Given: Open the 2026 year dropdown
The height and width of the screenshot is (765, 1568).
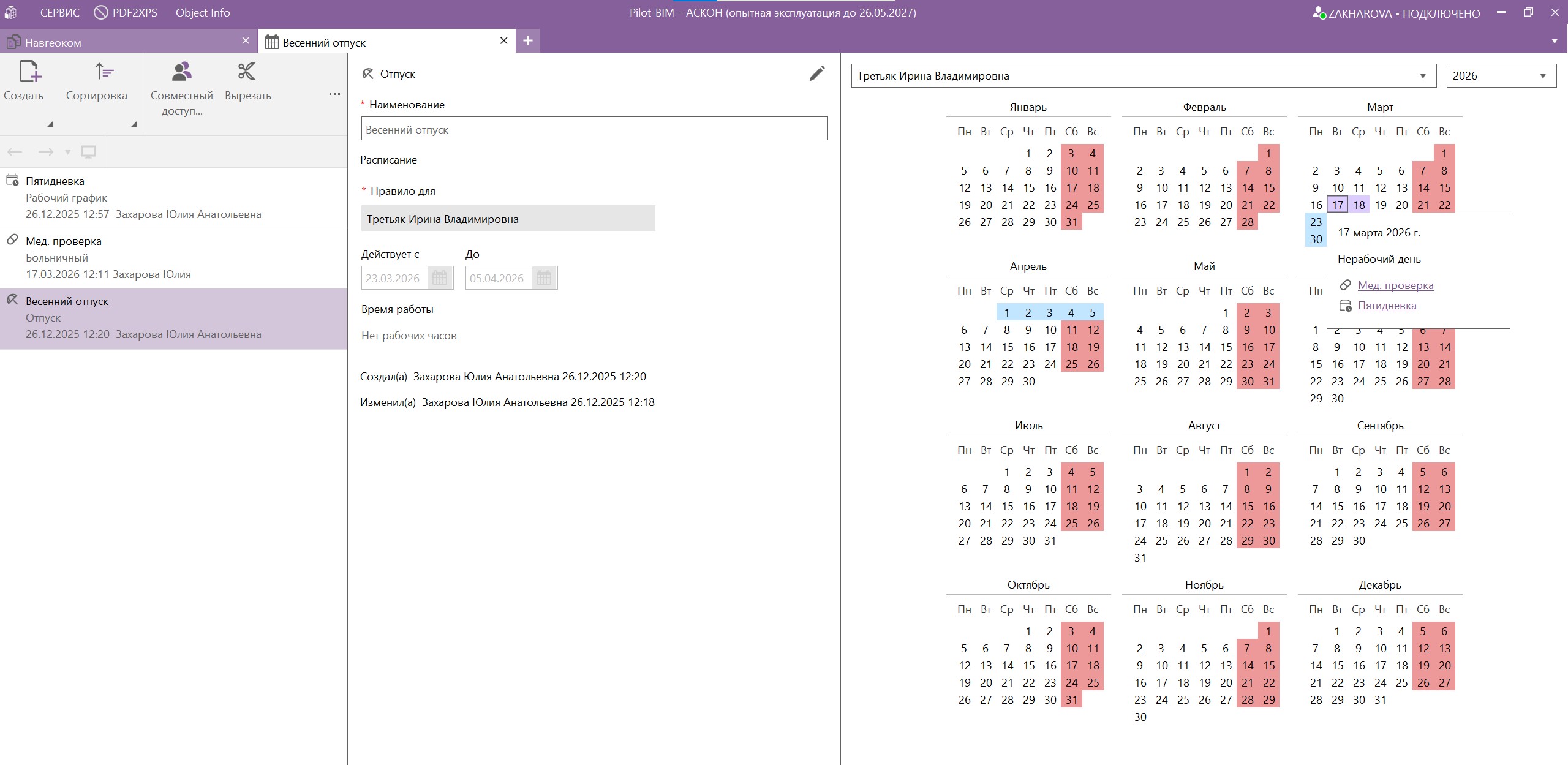Looking at the screenshot, I should pos(1542,76).
